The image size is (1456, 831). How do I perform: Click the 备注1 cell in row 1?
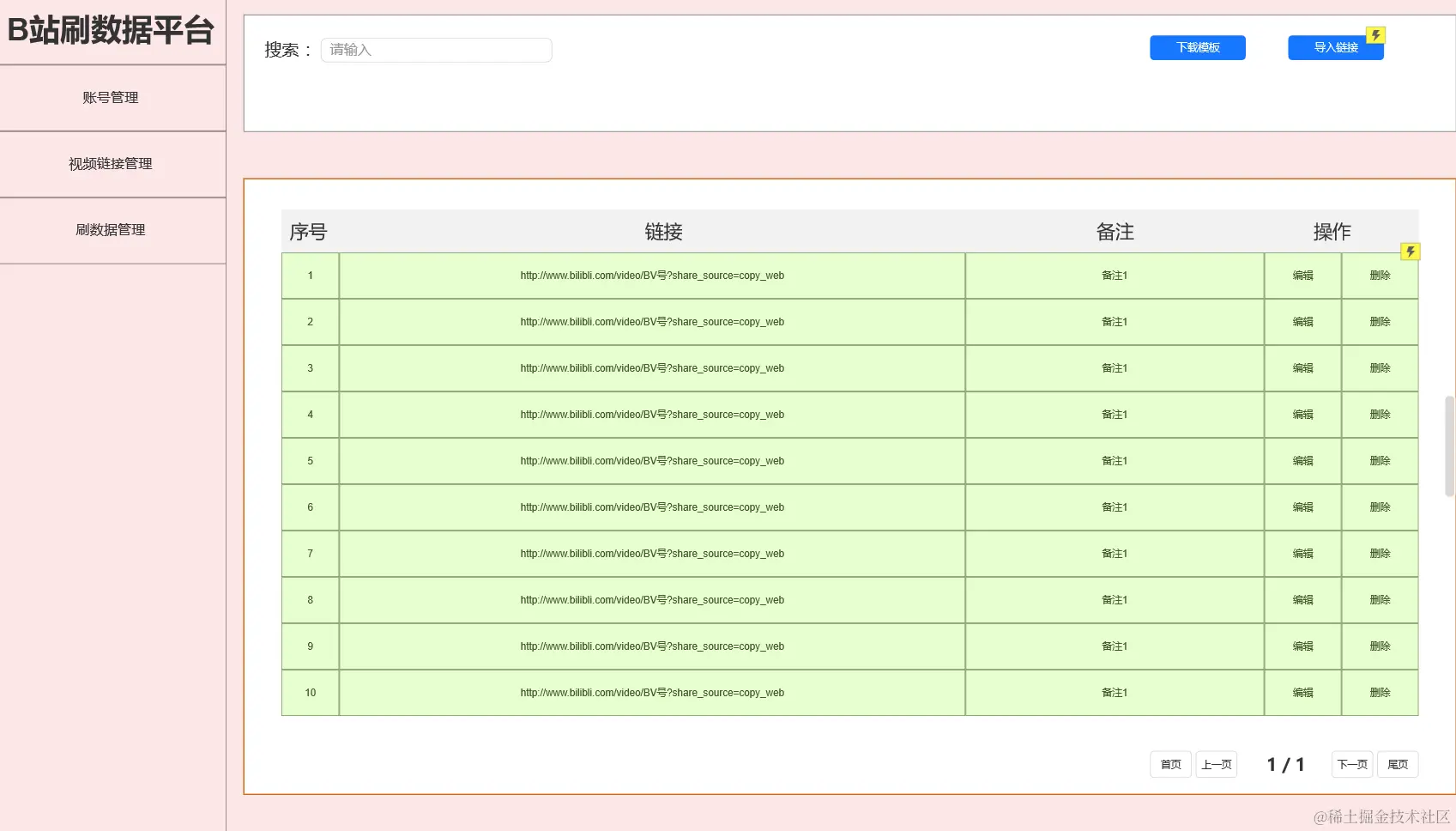tap(1115, 276)
